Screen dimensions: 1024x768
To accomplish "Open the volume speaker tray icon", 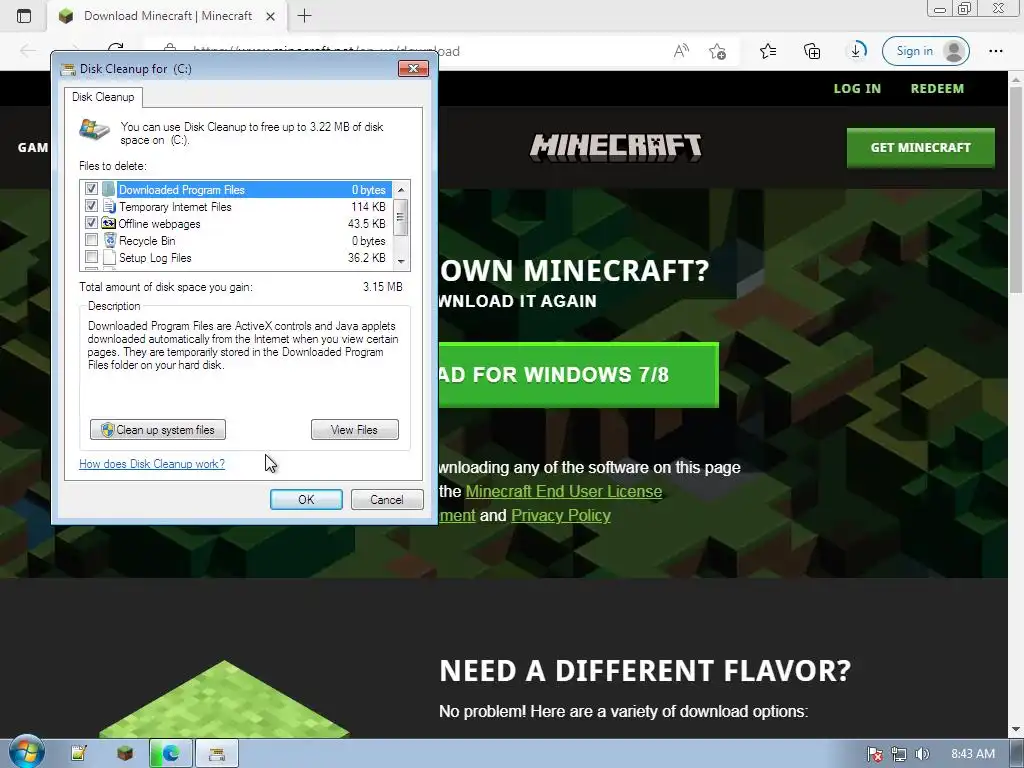I will pos(922,754).
